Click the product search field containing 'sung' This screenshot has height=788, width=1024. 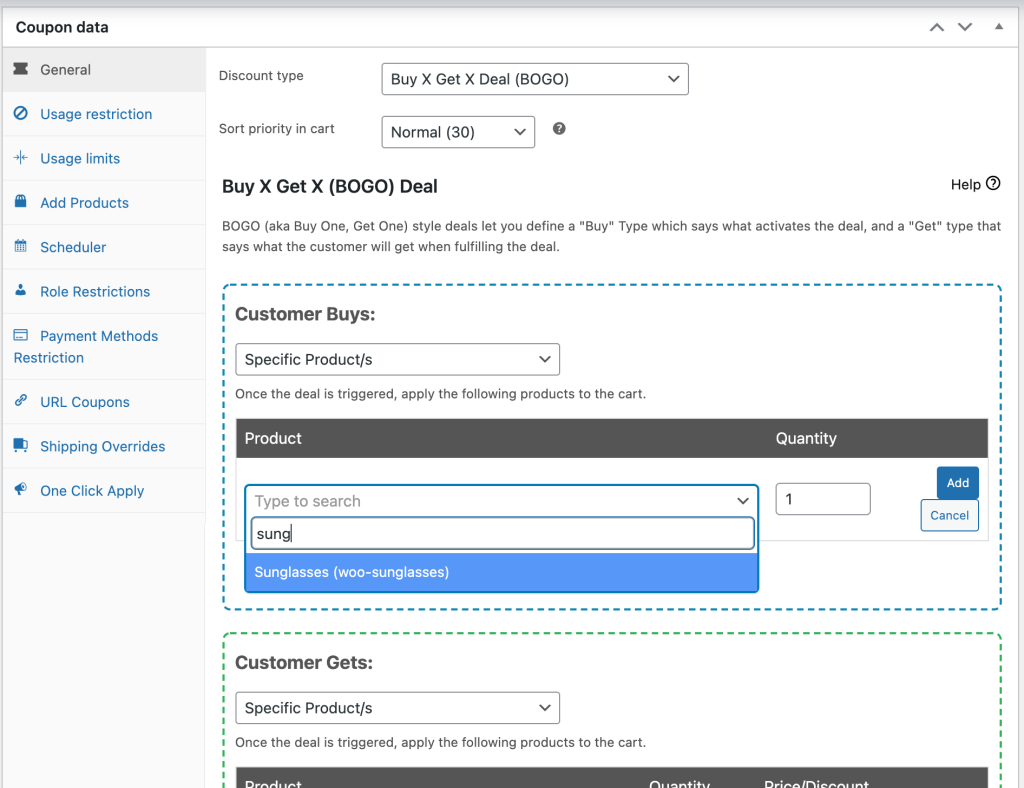click(502, 533)
